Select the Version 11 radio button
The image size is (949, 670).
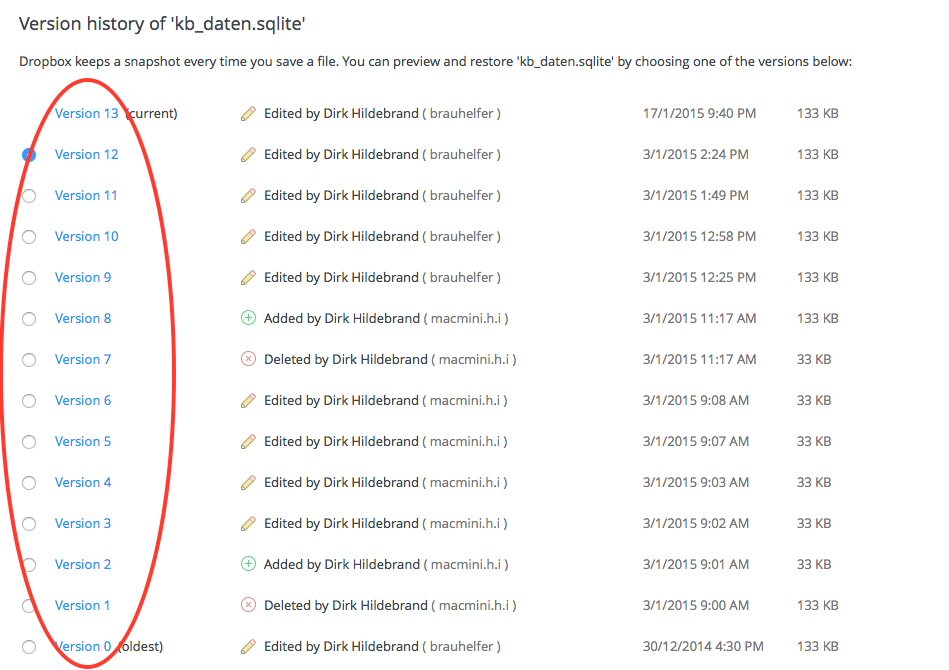click(x=29, y=196)
